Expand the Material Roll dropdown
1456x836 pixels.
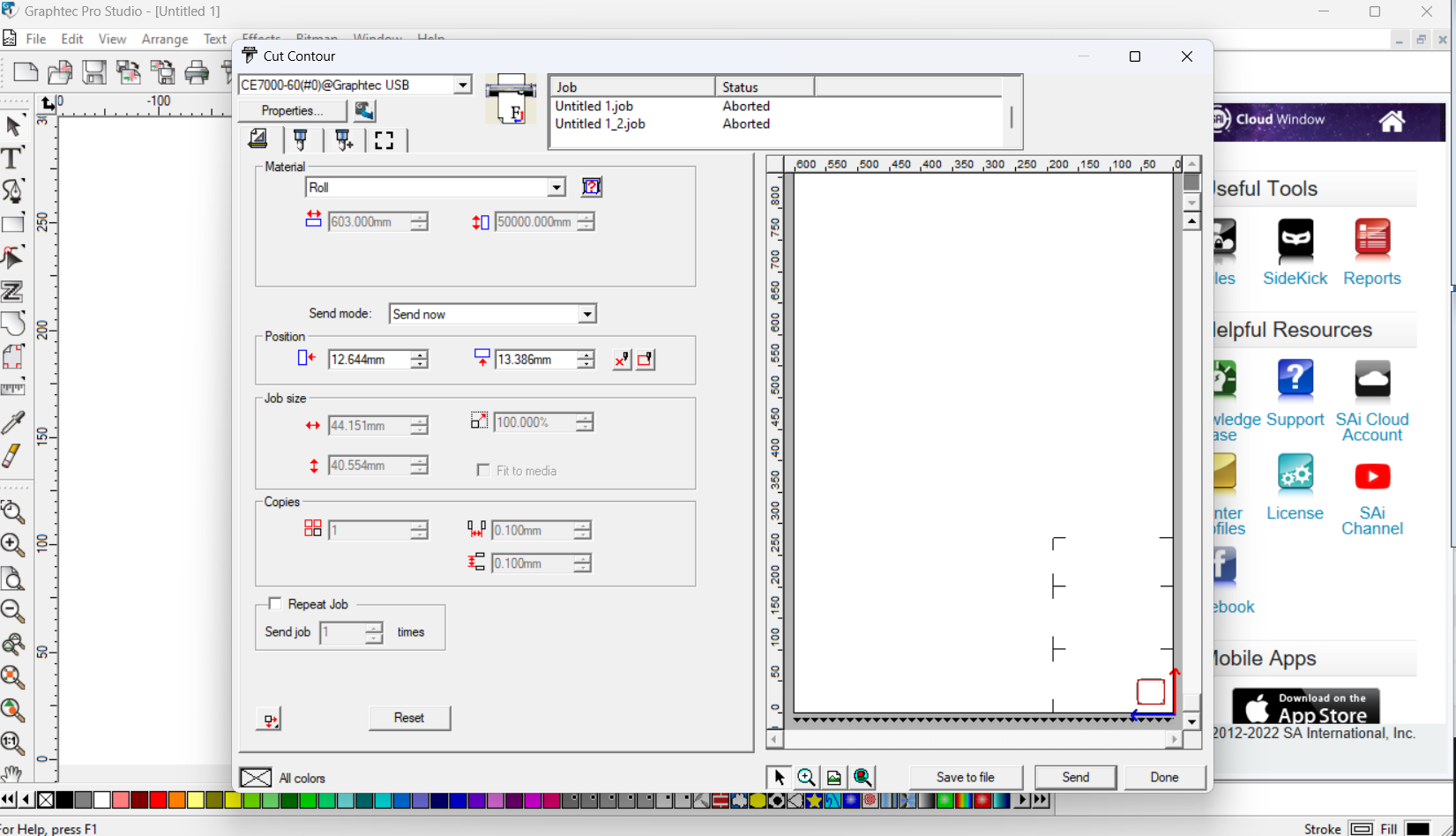(x=556, y=187)
